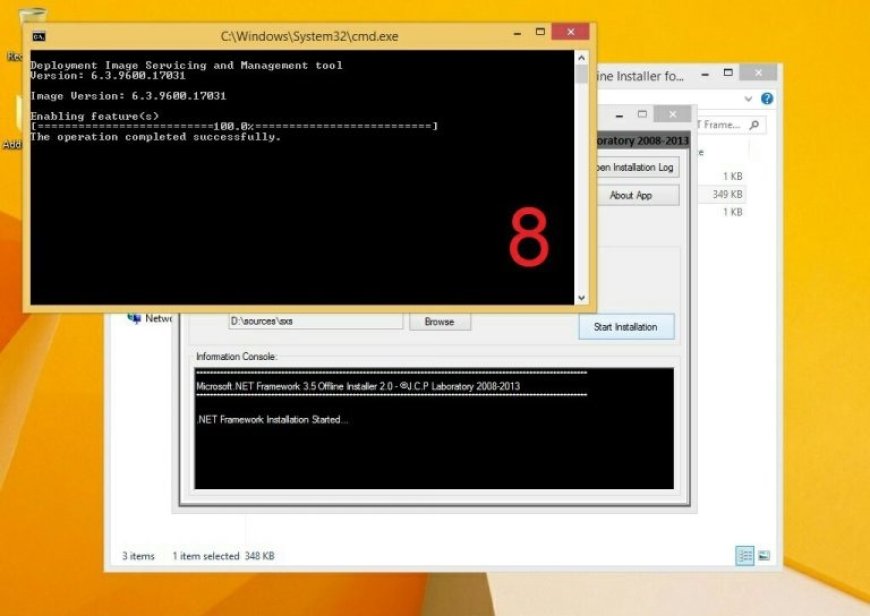Click the cmd scrollbar down arrow
Screen dimensions: 870x616
[x=581, y=297]
